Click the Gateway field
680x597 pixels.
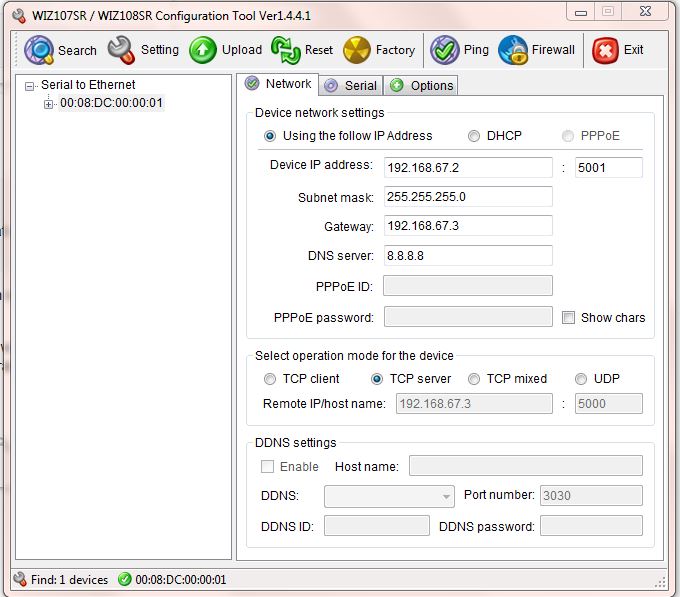tap(468, 226)
